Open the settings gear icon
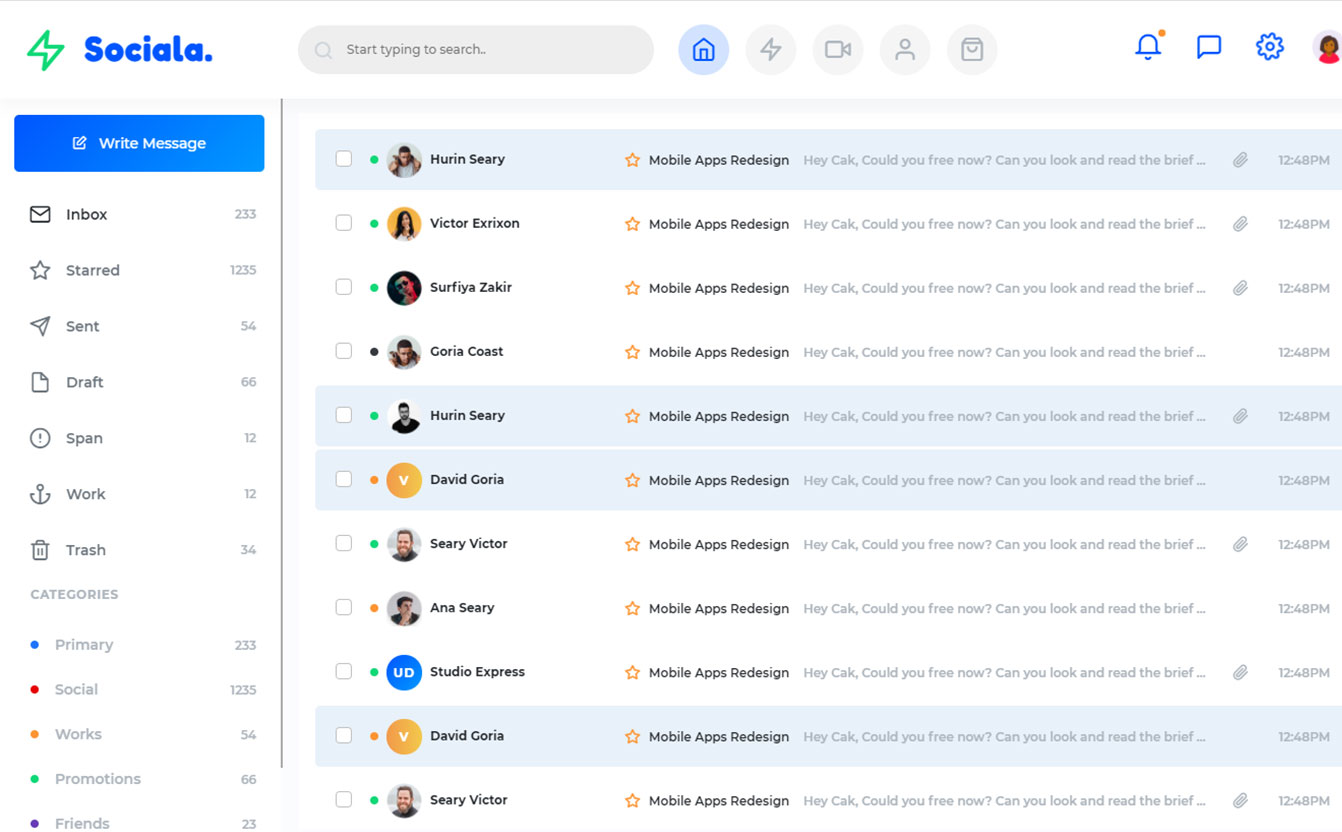This screenshot has height=832, width=1342. [x=1269, y=47]
